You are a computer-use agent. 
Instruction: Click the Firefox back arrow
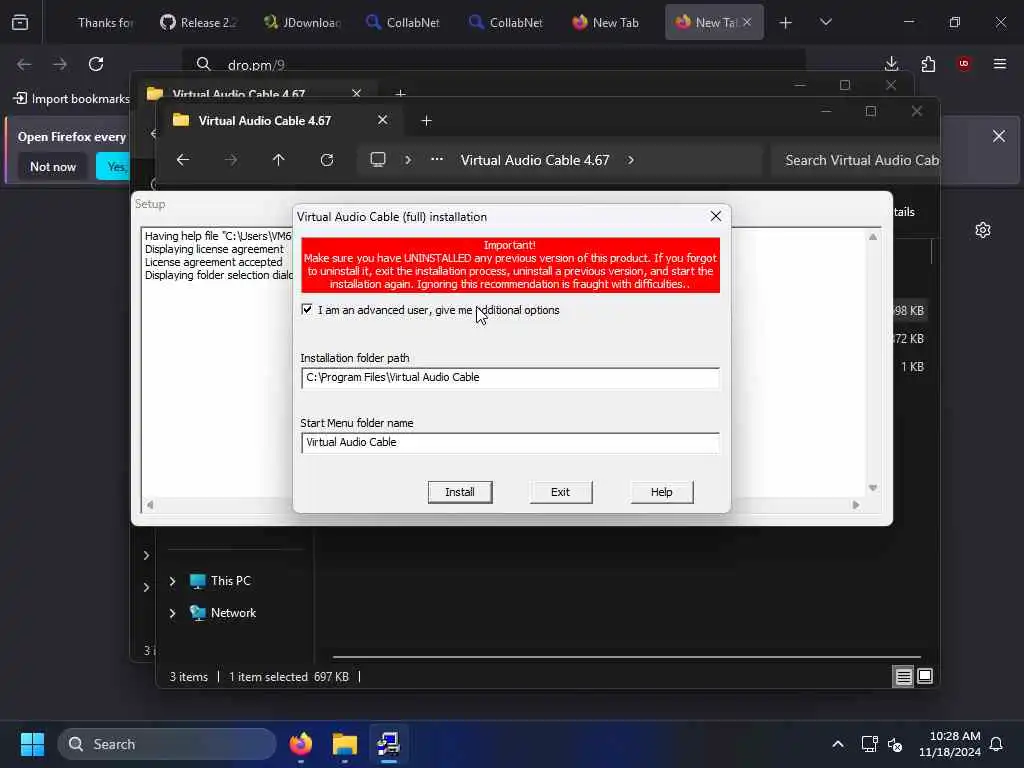pos(24,64)
